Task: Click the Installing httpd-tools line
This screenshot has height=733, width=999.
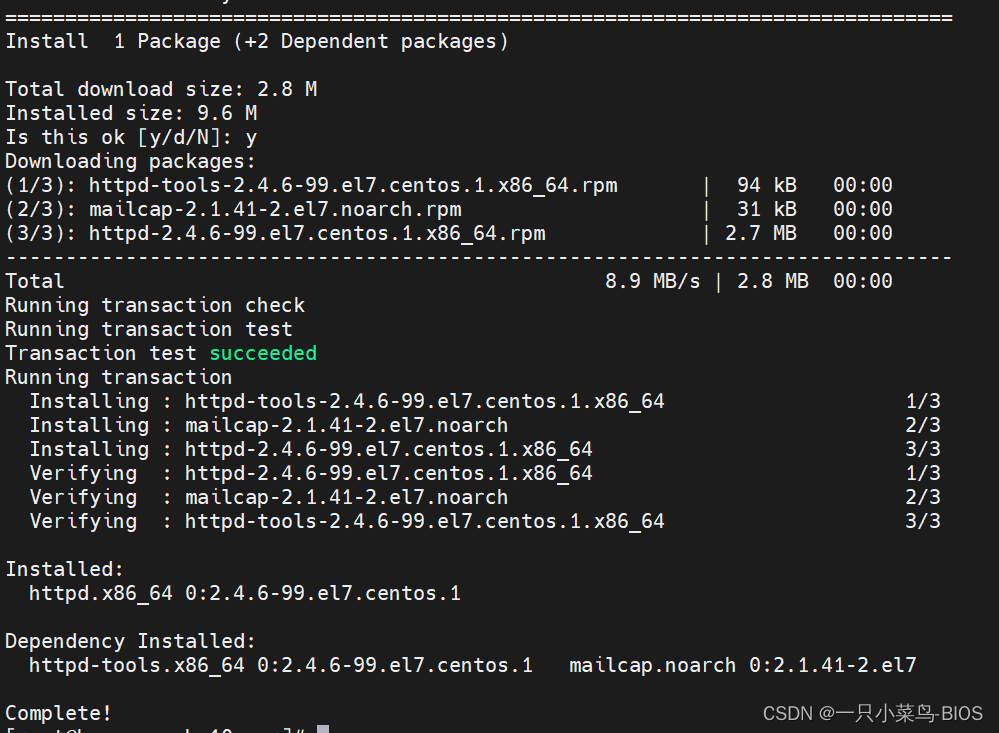Action: (x=485, y=402)
